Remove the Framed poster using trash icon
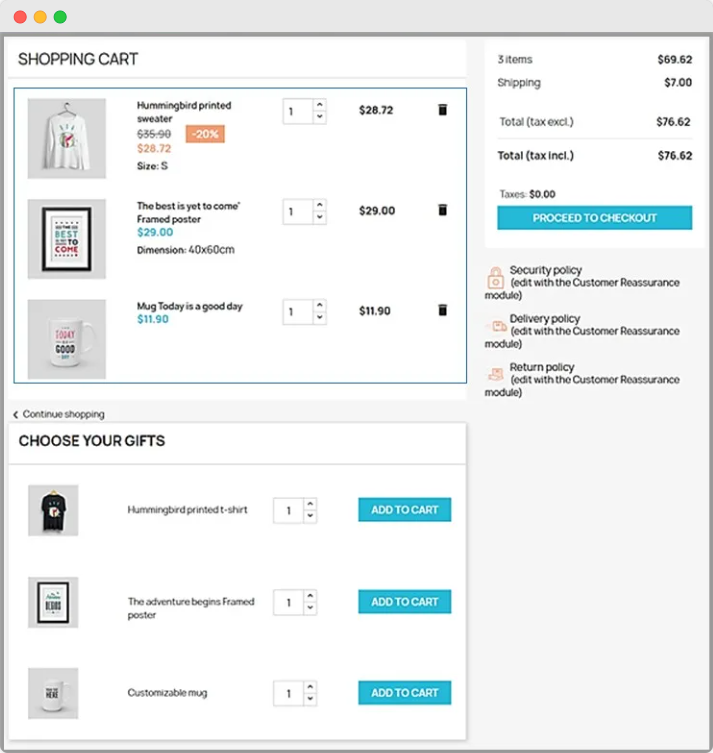This screenshot has width=713, height=753. click(443, 210)
